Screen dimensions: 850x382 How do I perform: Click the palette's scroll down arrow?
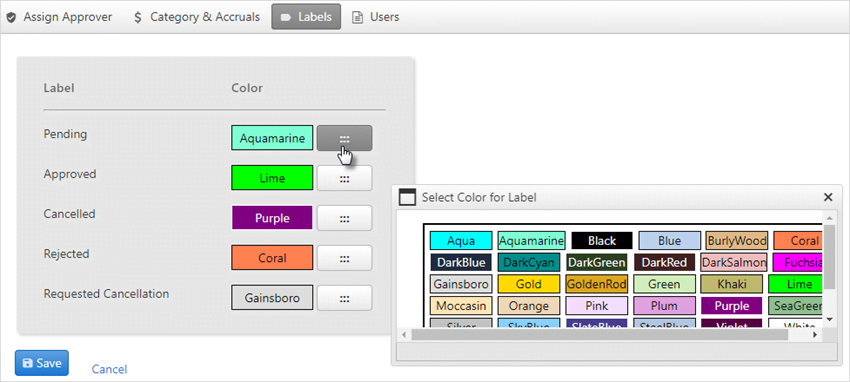point(828,320)
